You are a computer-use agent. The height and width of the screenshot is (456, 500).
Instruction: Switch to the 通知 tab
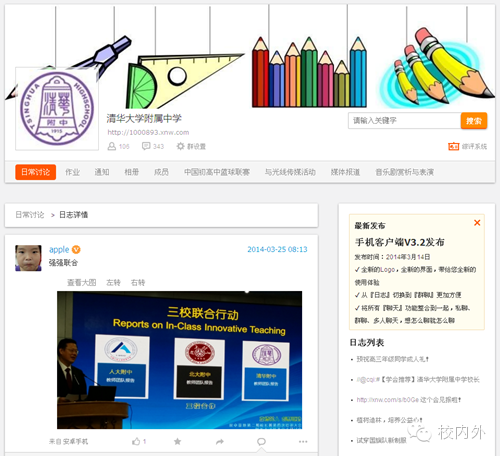[x=102, y=172]
